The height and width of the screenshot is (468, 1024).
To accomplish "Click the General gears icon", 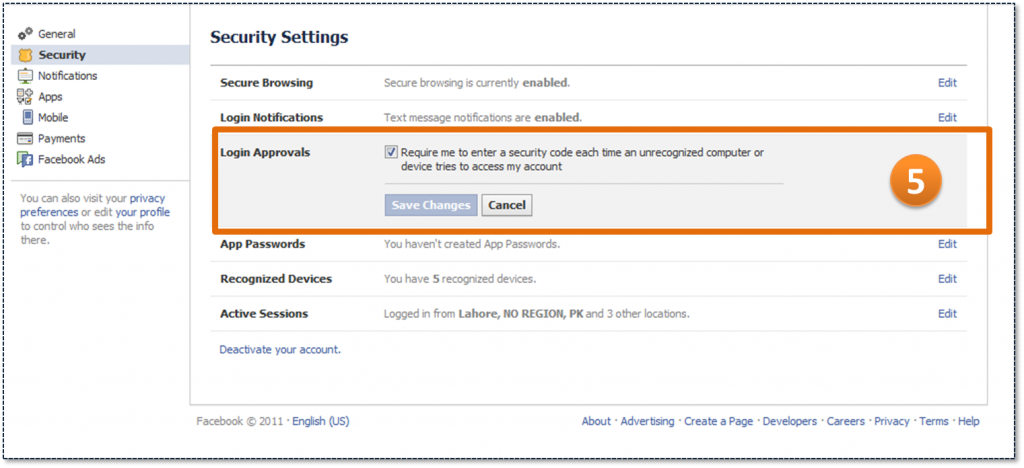I will click(25, 34).
